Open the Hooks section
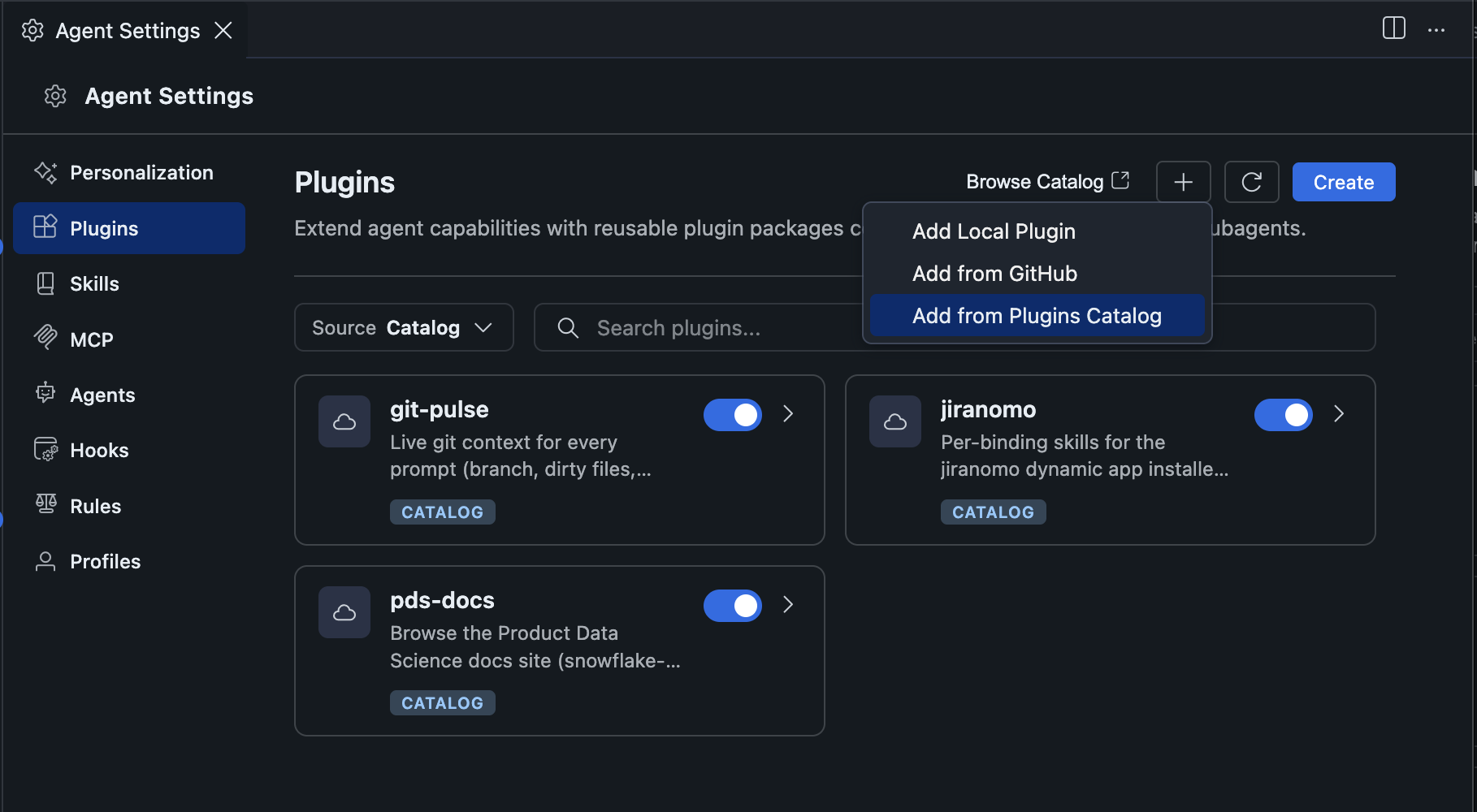Image resolution: width=1477 pixels, height=812 pixels. click(129, 450)
